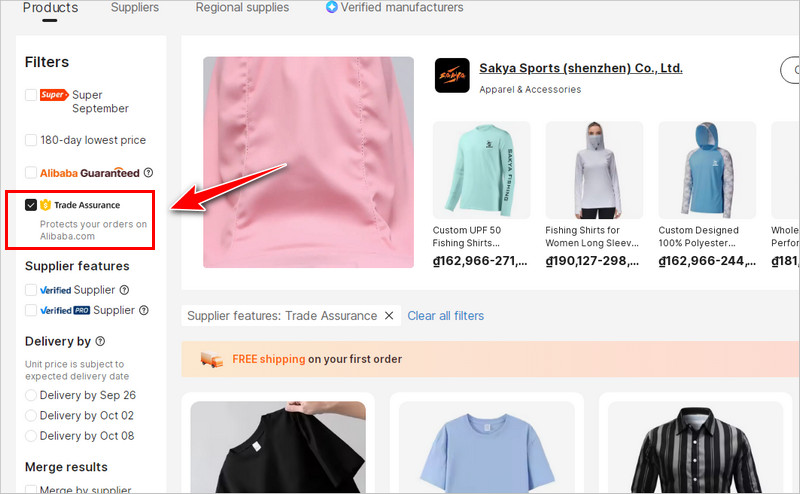Switch to the Suppliers tab
Screen dimensions: 800x494
point(135,8)
